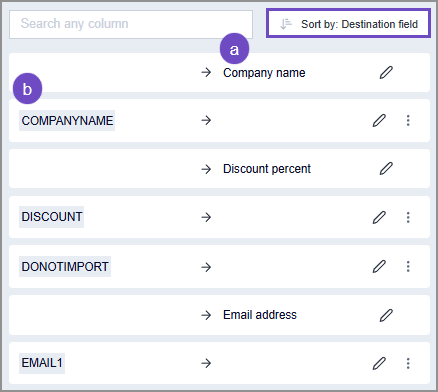This screenshot has height=392, width=438.
Task: Open the Sort by: Destination field dropdown
Action: [348, 24]
